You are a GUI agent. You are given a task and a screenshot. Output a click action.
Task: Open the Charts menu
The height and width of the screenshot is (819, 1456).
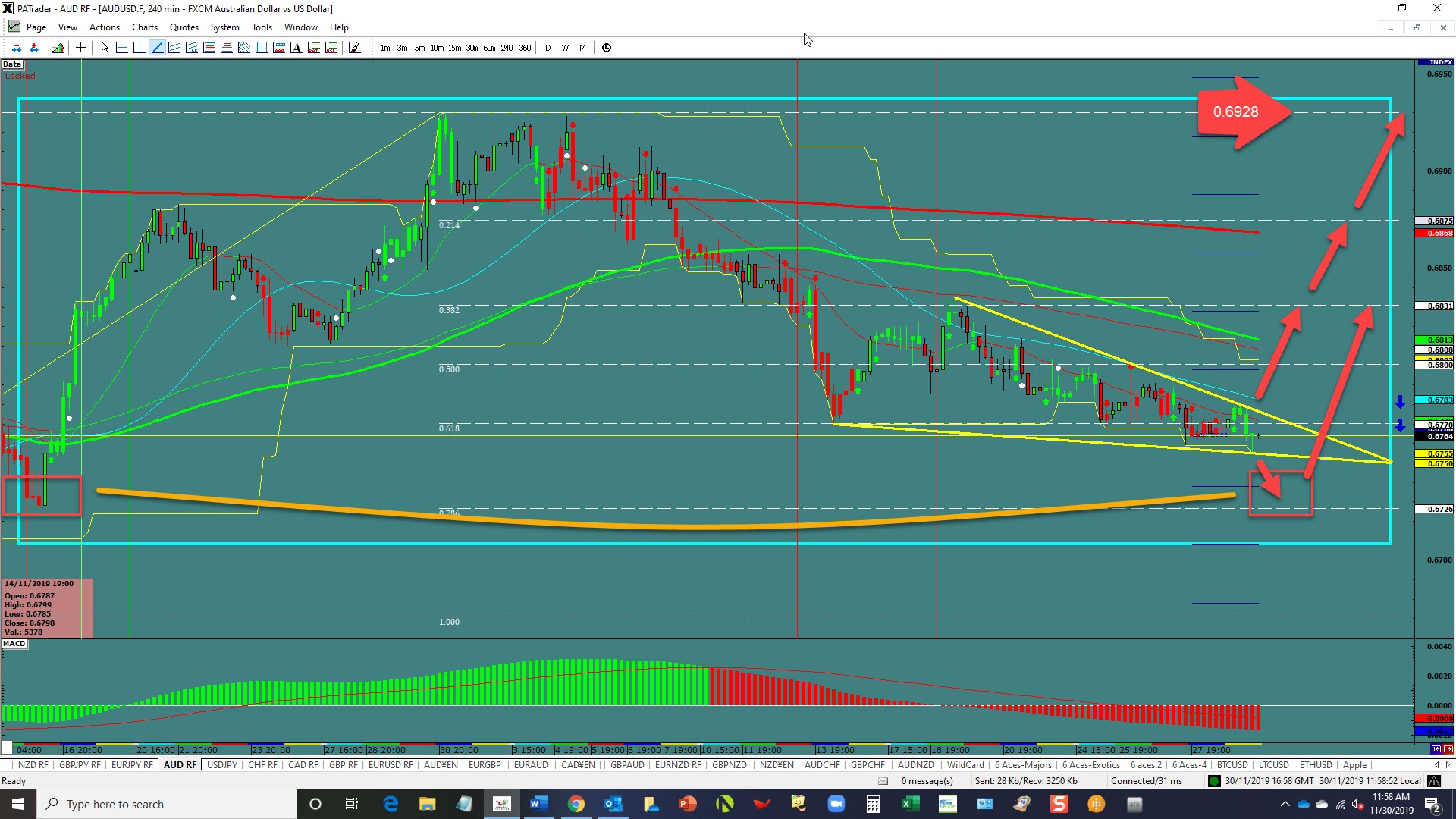pyautogui.click(x=145, y=27)
